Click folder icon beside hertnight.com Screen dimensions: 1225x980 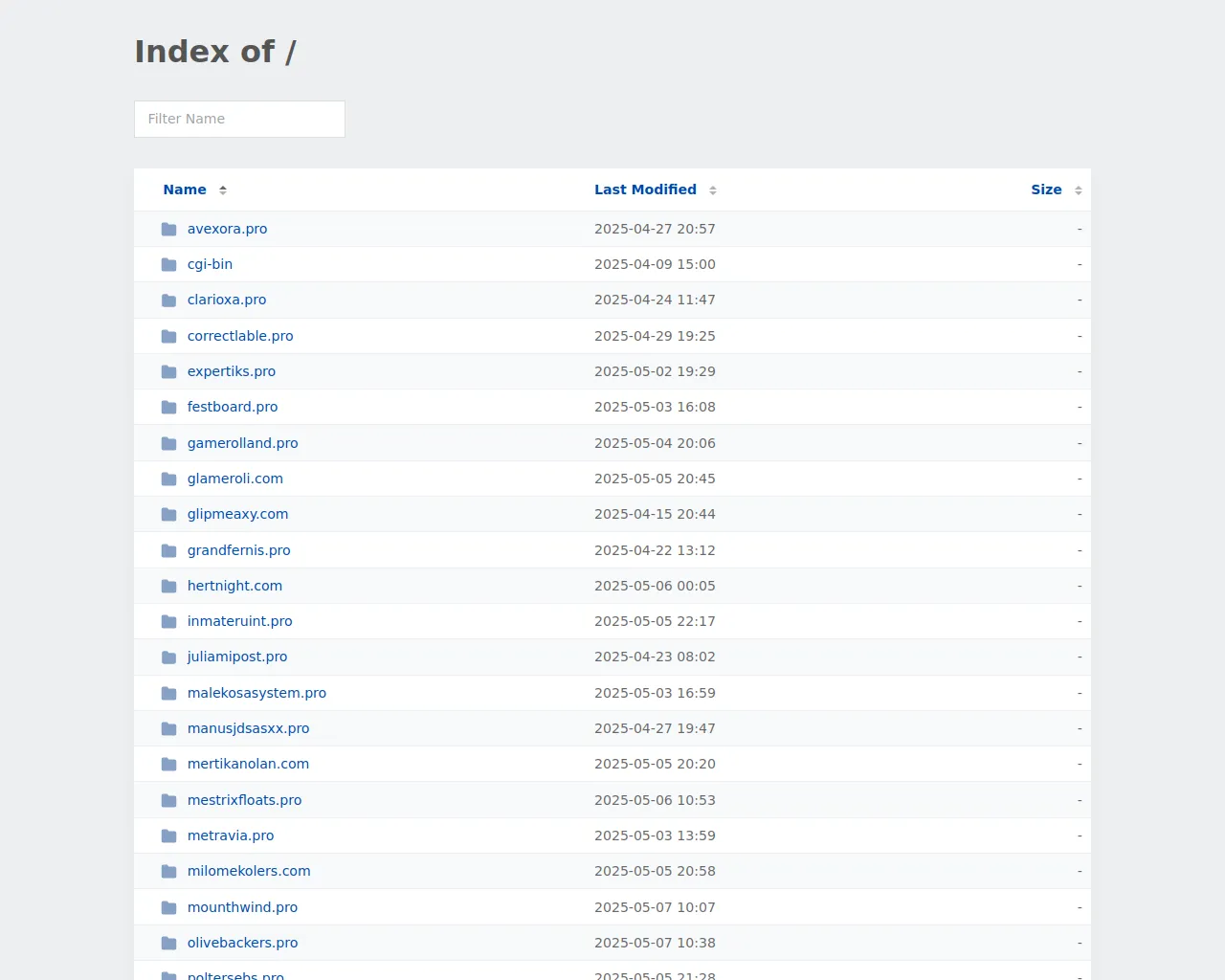tap(169, 586)
